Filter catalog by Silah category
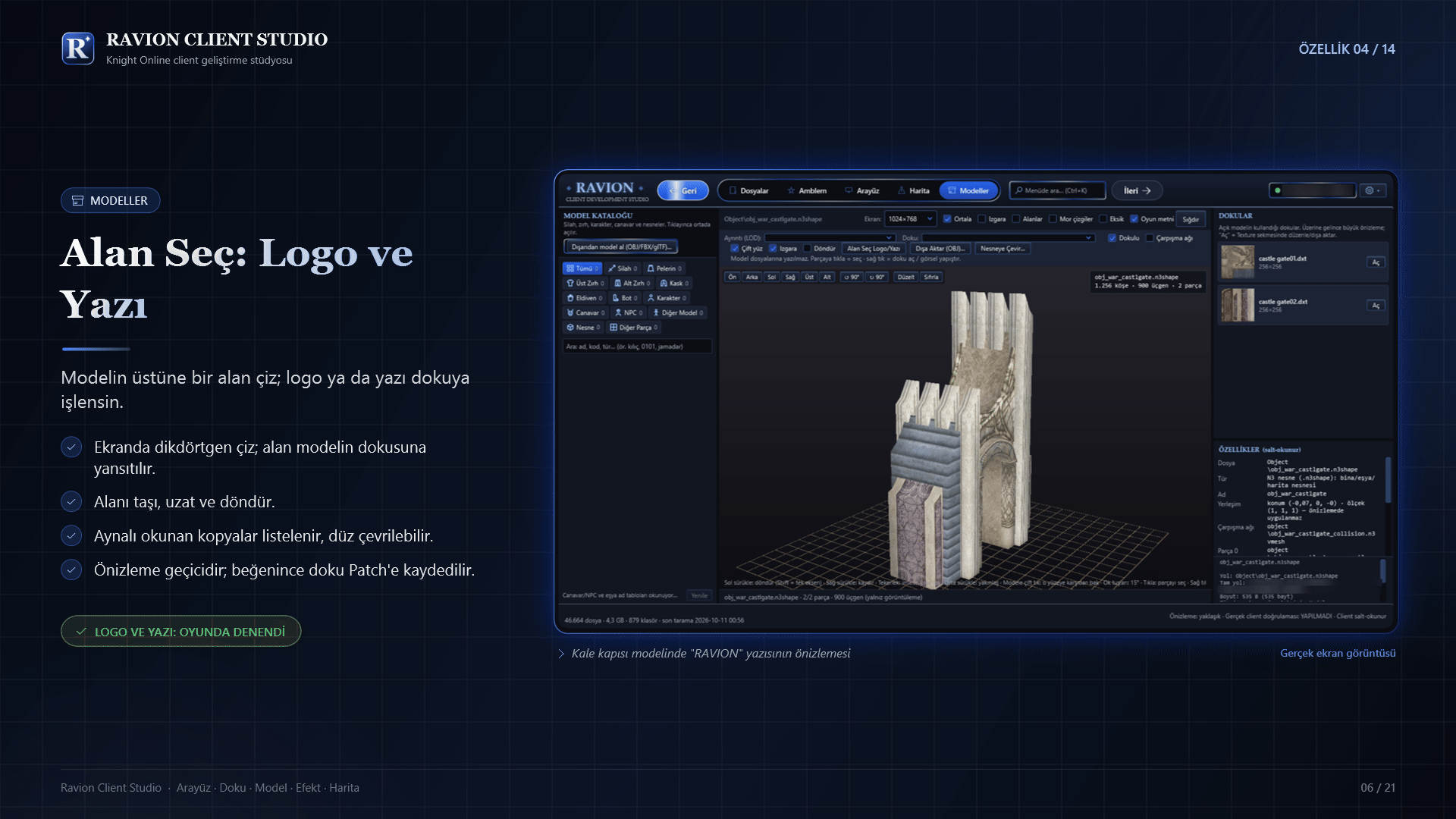The image size is (1456, 819). 623,268
